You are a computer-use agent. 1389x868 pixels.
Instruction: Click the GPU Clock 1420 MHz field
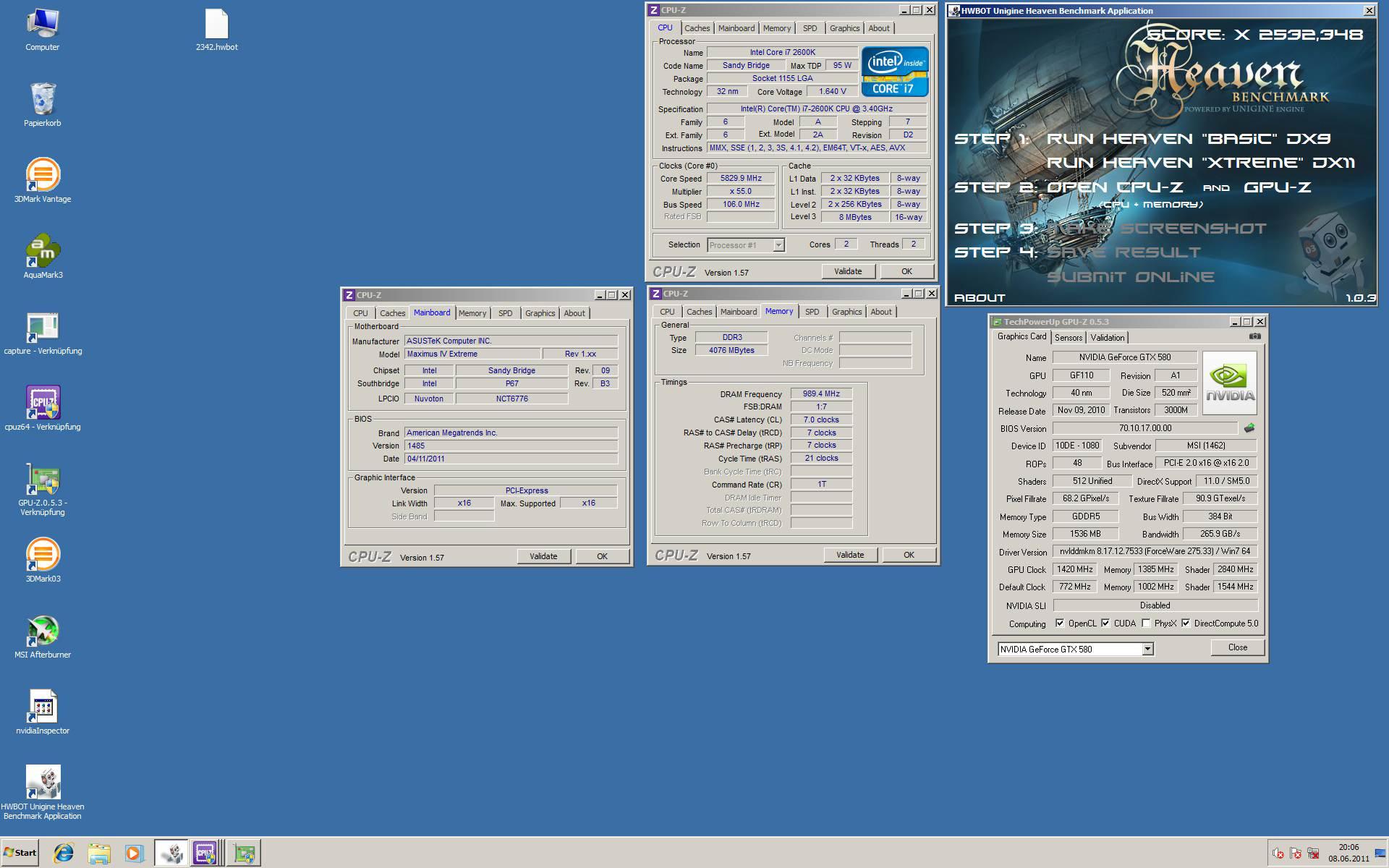tap(1074, 569)
